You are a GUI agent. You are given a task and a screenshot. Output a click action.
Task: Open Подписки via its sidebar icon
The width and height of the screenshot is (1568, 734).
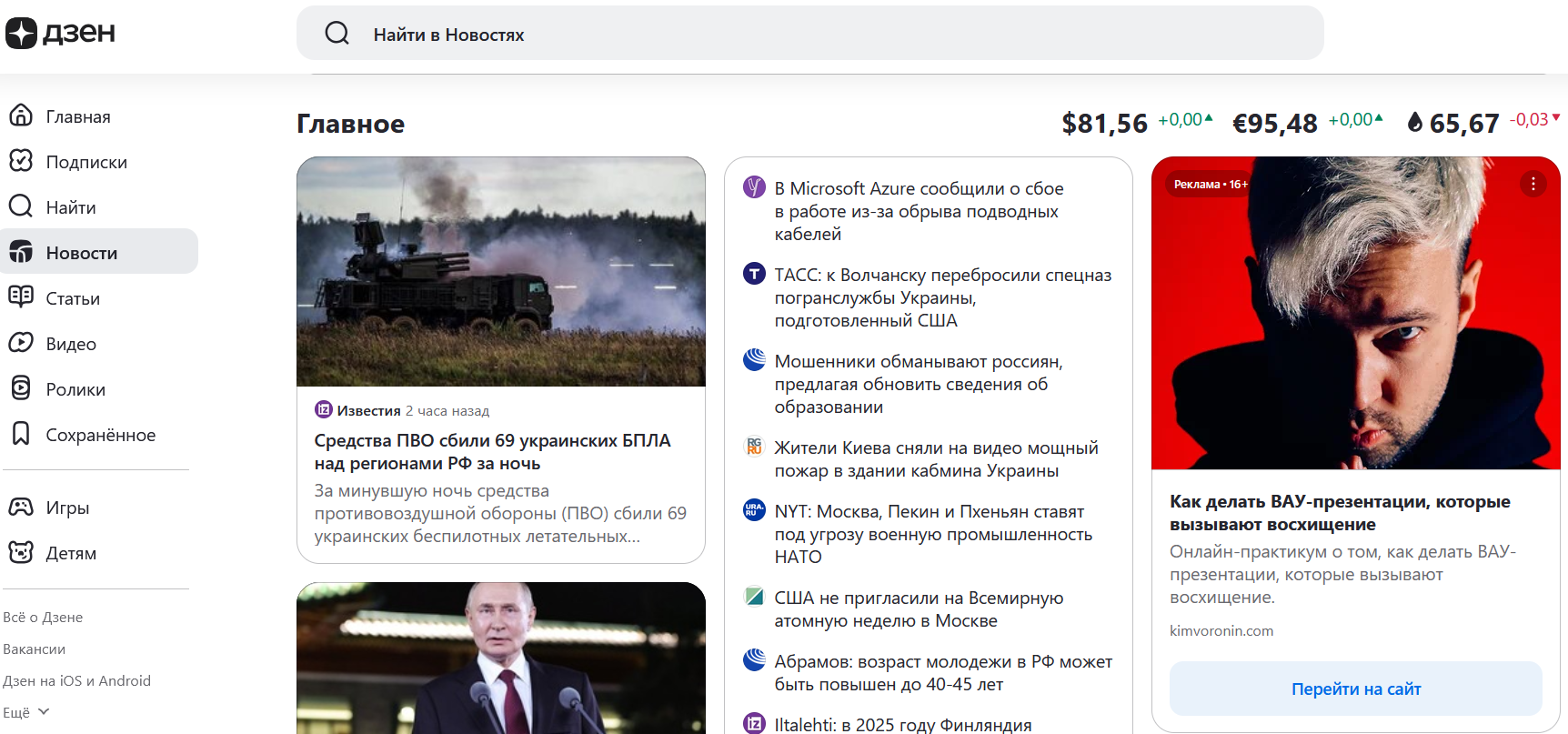21,161
